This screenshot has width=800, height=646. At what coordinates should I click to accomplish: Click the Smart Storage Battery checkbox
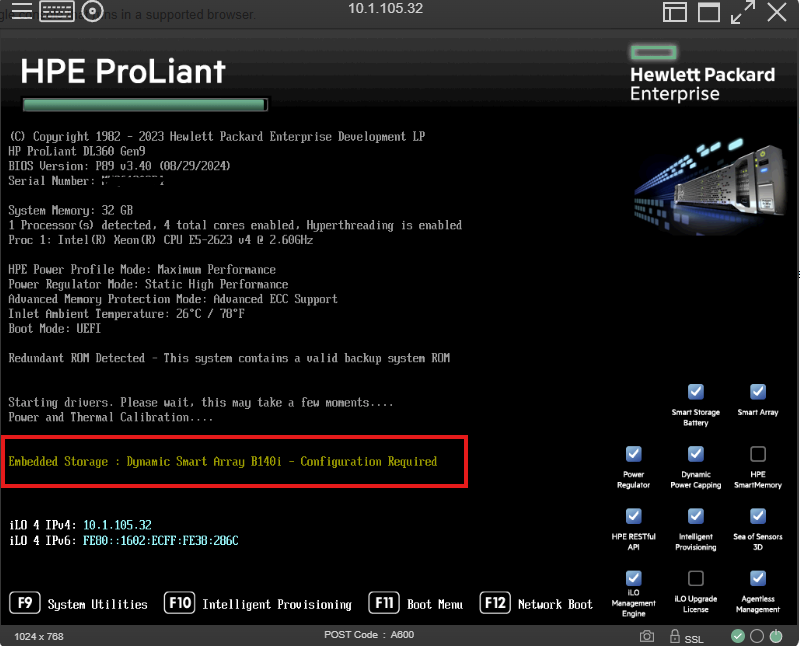(x=696, y=392)
